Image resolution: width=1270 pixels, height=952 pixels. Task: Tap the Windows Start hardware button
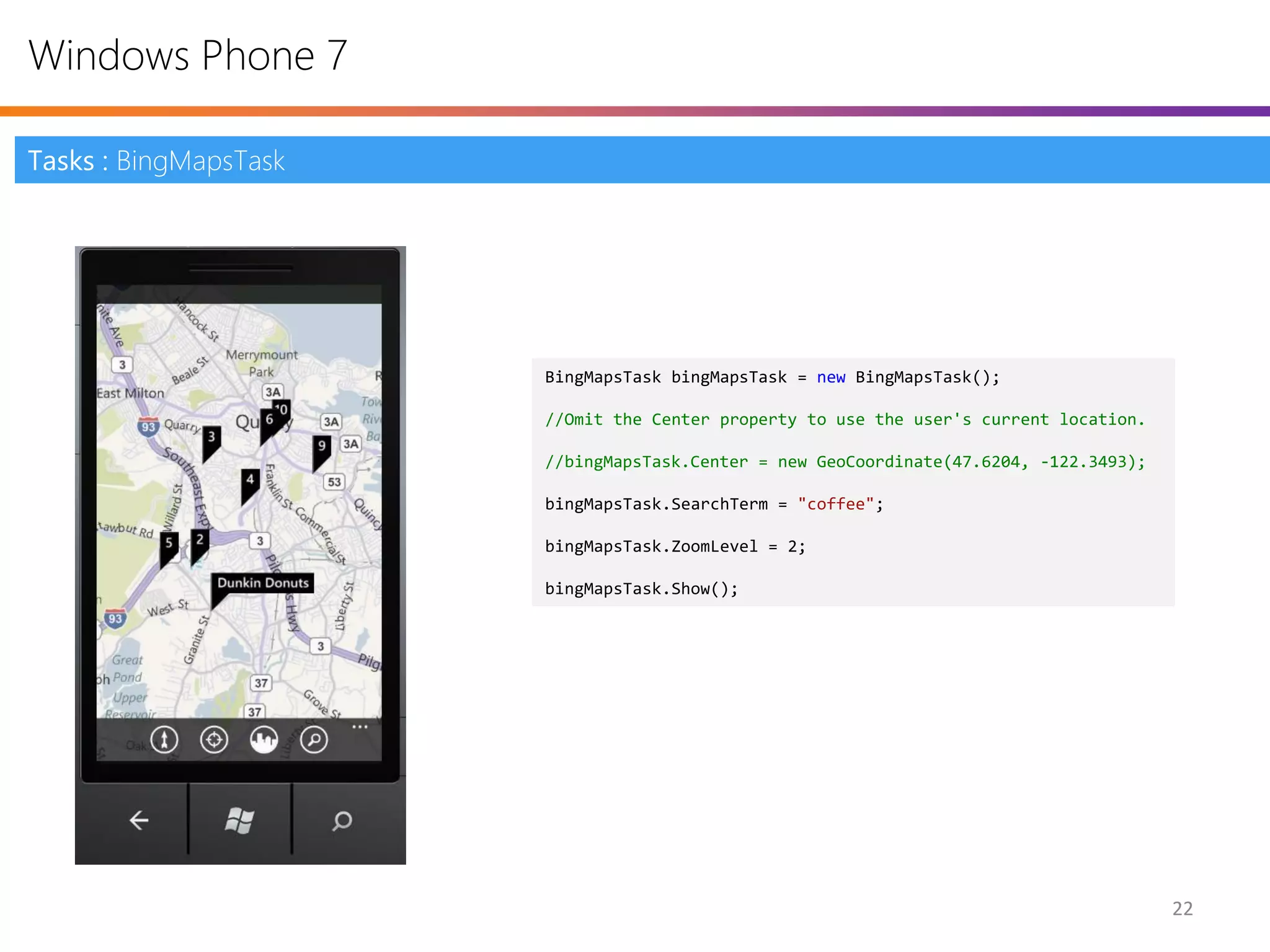[239, 821]
